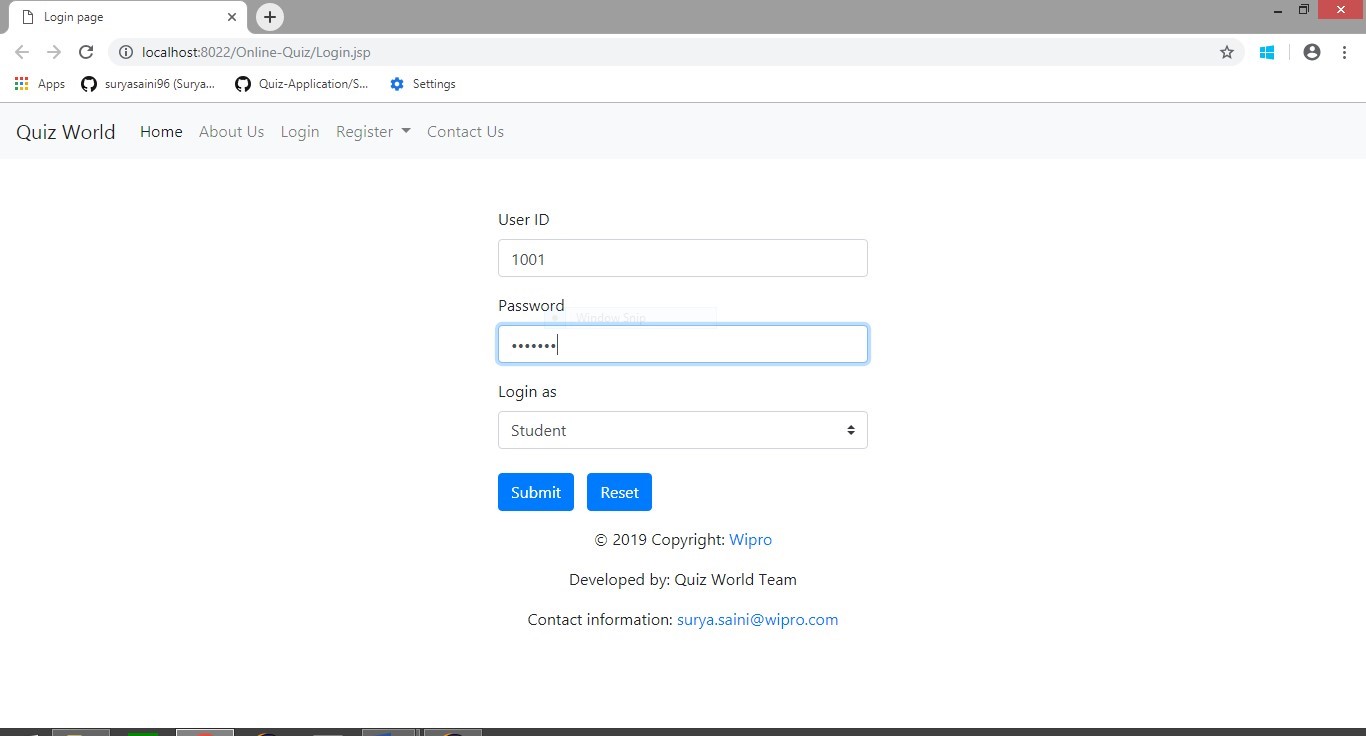Image resolution: width=1366 pixels, height=736 pixels.
Task: Open the Login as Student dropdown
Action: pyautogui.click(x=683, y=430)
